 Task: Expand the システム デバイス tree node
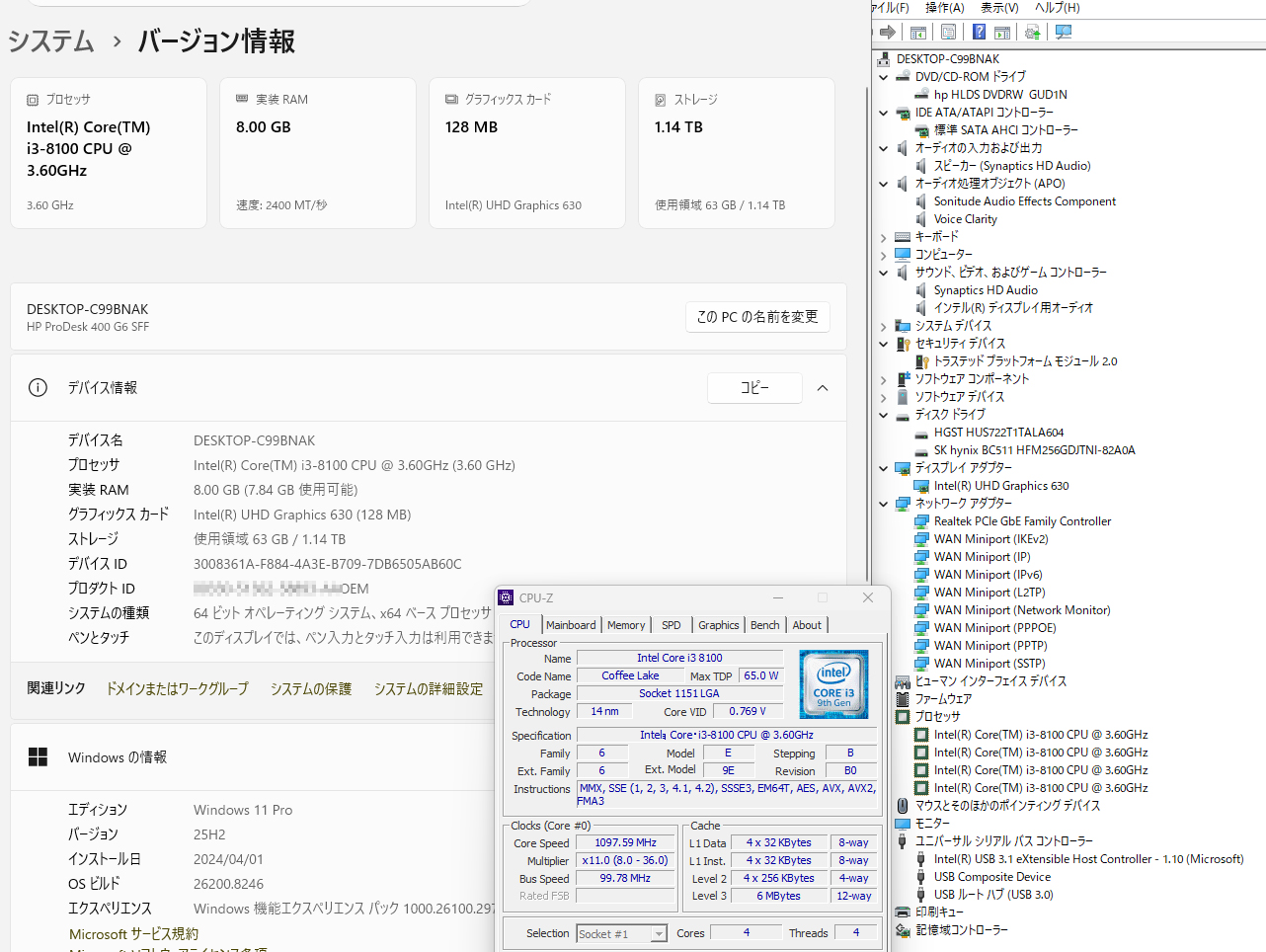point(884,326)
